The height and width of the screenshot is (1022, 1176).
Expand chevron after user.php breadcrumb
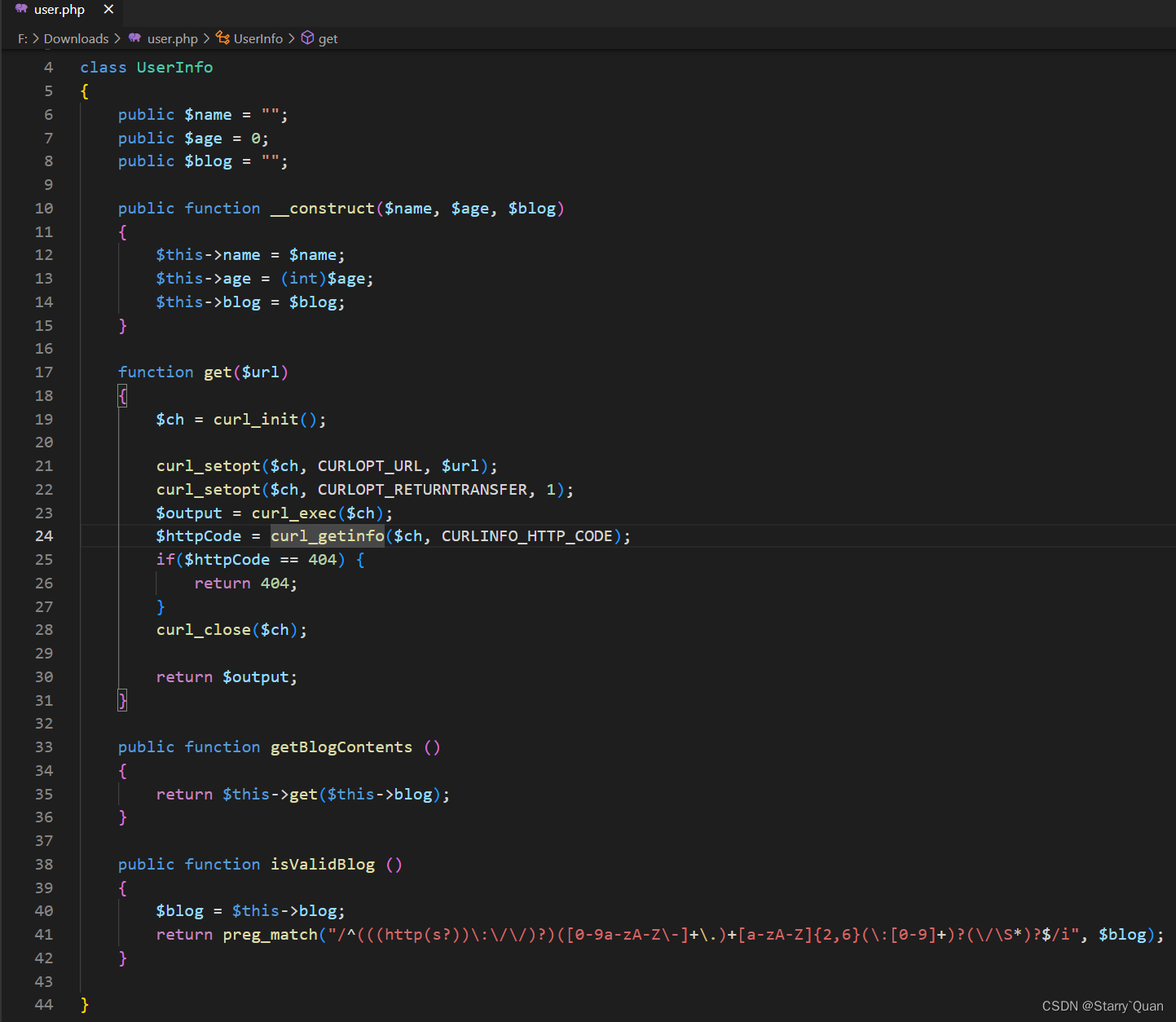tap(206, 38)
